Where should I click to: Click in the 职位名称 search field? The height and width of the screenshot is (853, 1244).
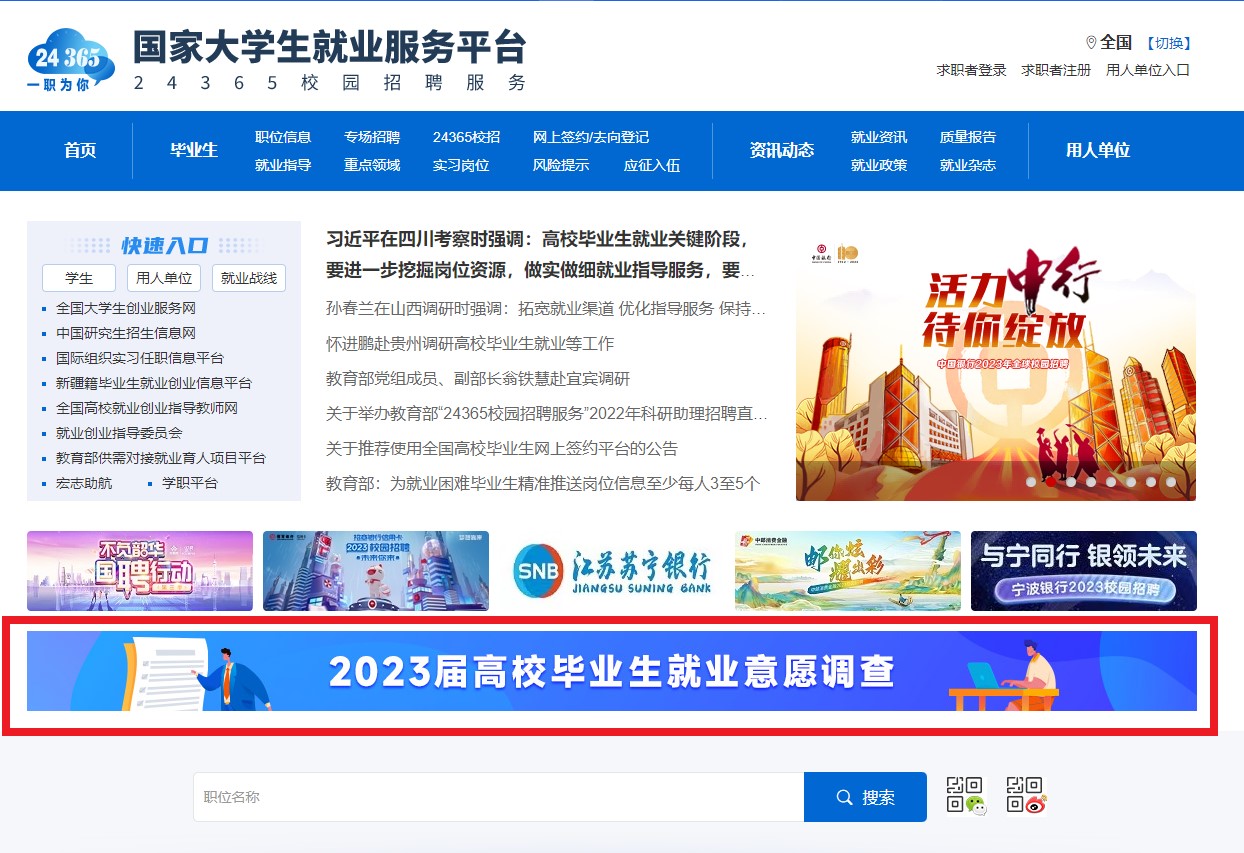click(498, 797)
